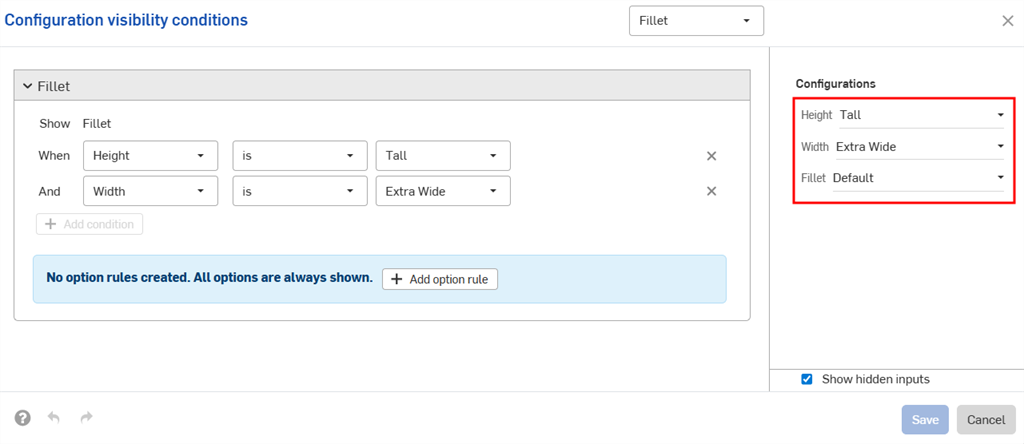Image resolution: width=1024 pixels, height=444 pixels.
Task: Click the Add option rule button
Action: [440, 279]
